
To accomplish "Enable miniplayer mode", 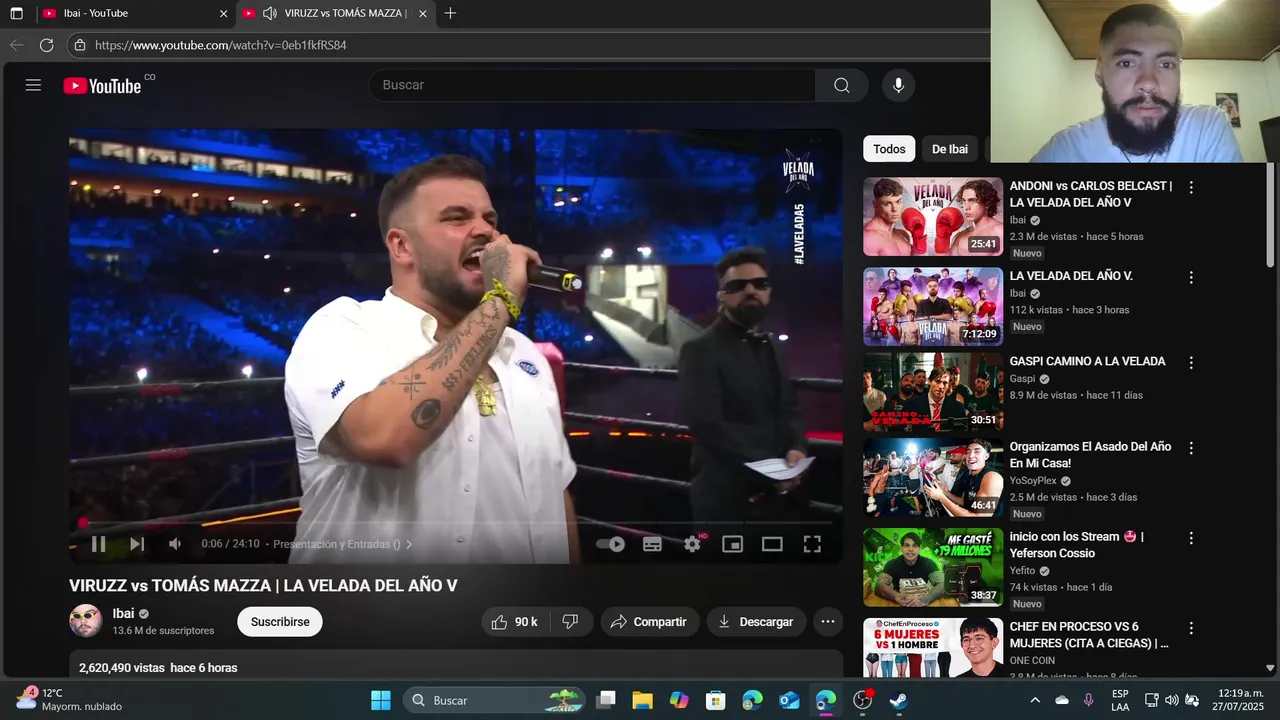I will (732, 544).
